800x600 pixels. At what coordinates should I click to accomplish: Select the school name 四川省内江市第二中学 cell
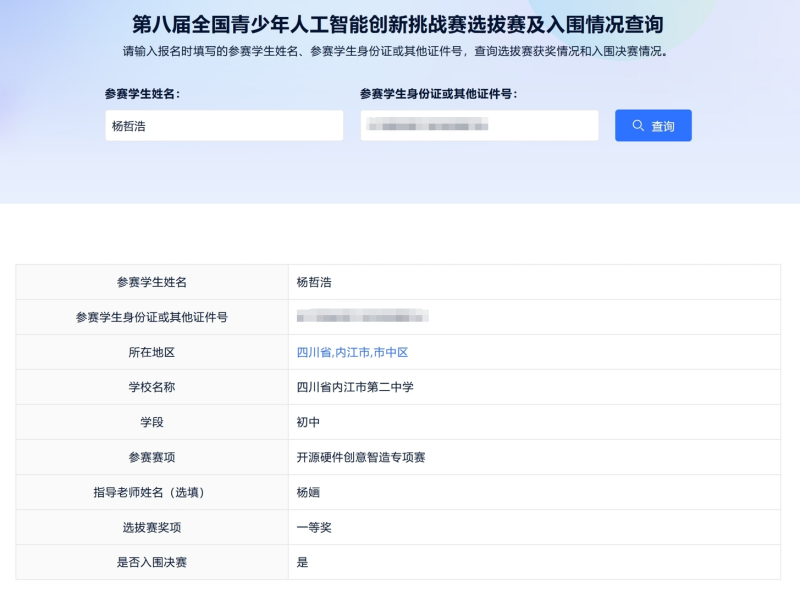click(356, 387)
